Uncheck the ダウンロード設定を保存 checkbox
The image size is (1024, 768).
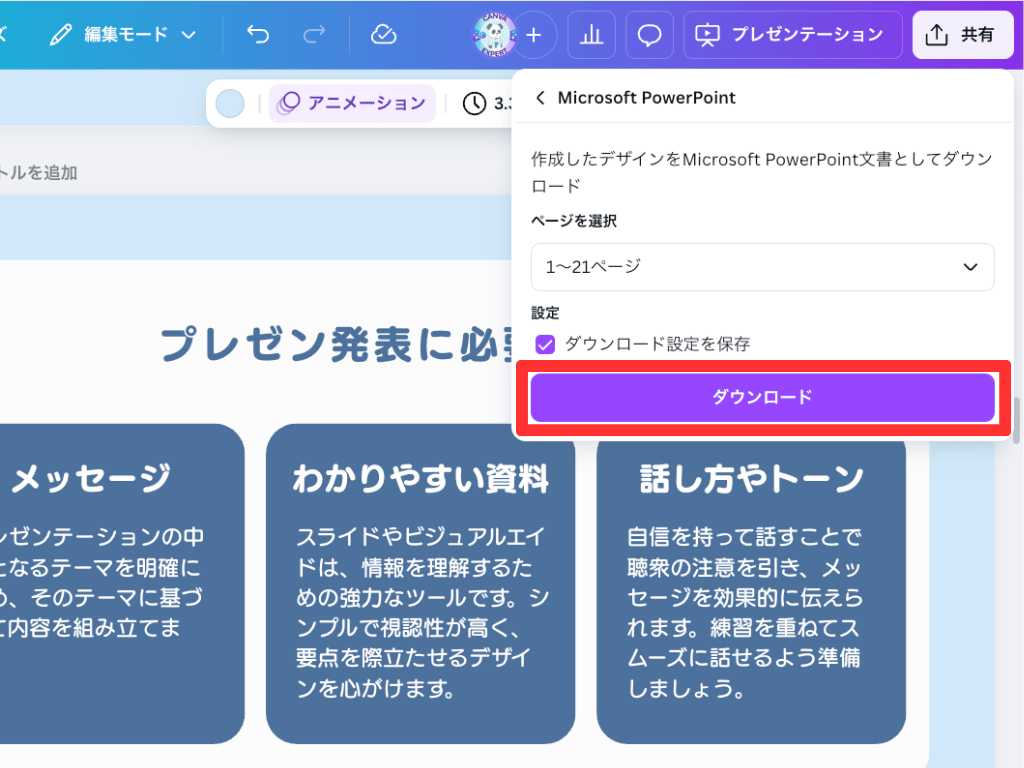pyautogui.click(x=545, y=344)
